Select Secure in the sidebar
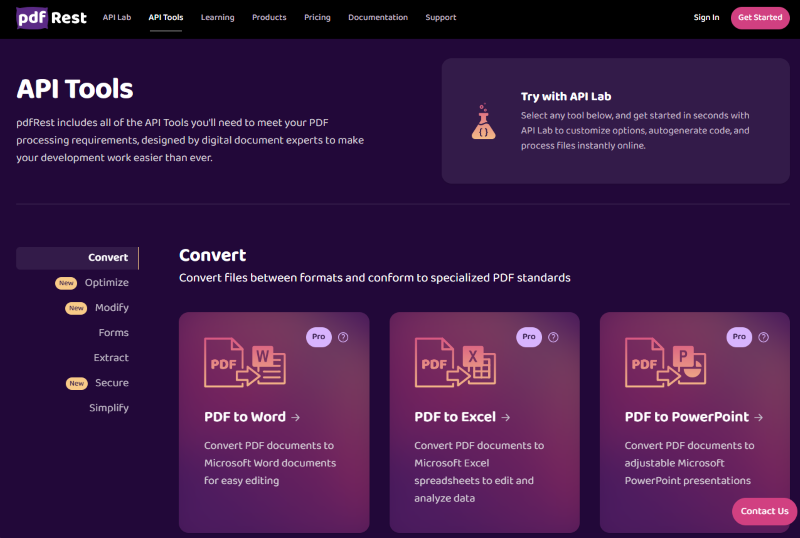 tap(112, 382)
